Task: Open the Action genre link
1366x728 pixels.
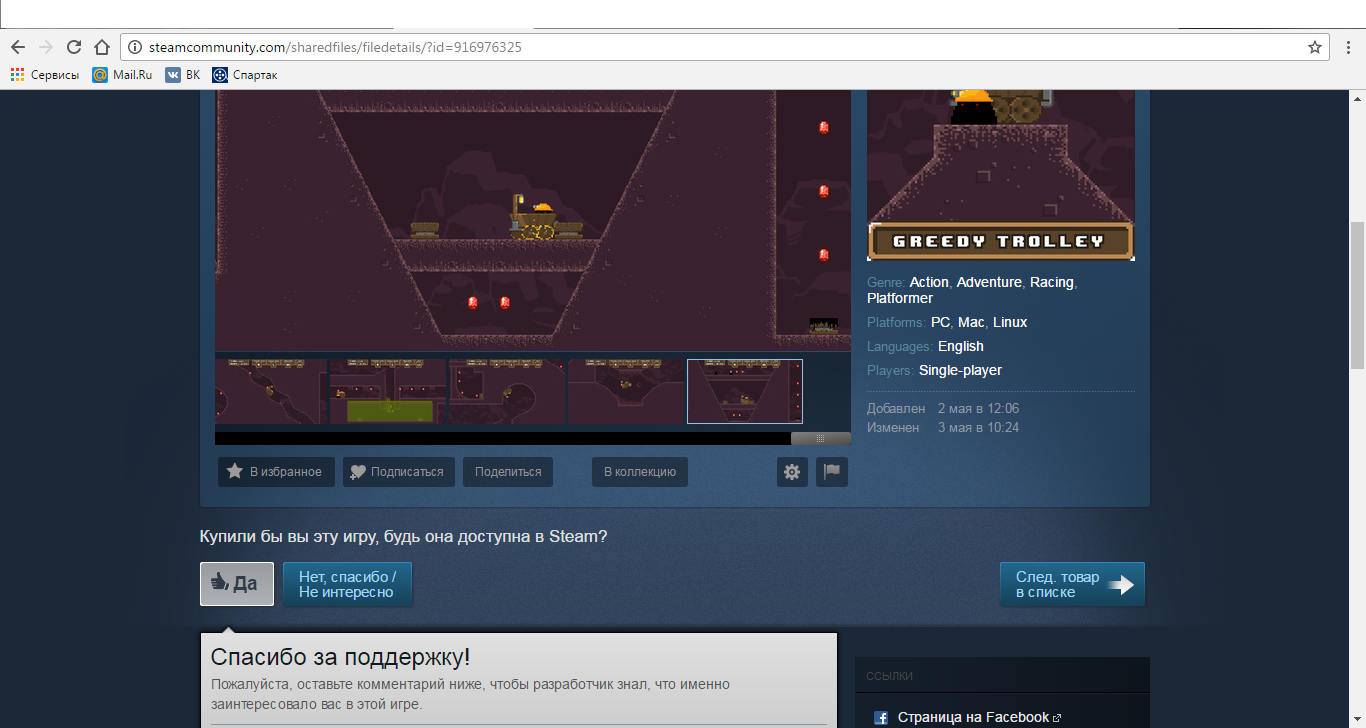Action: [929, 282]
